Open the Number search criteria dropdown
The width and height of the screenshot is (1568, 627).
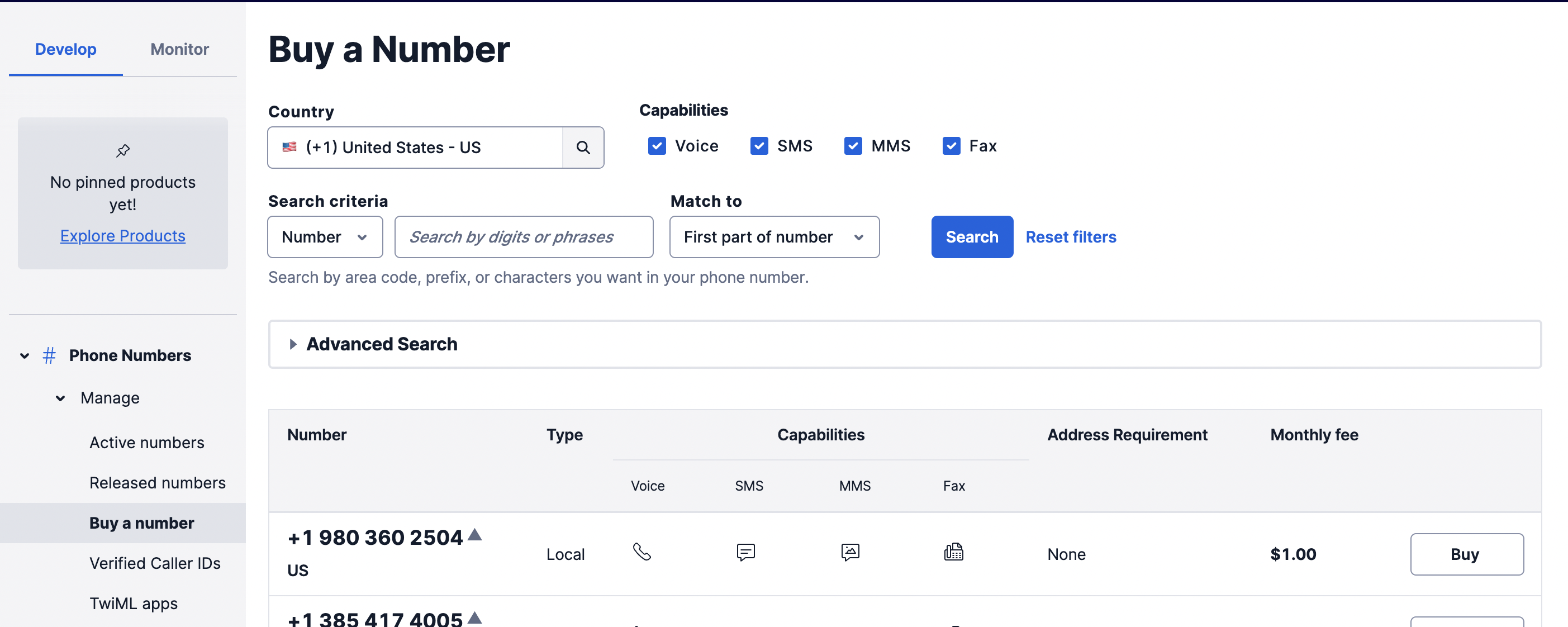click(325, 237)
